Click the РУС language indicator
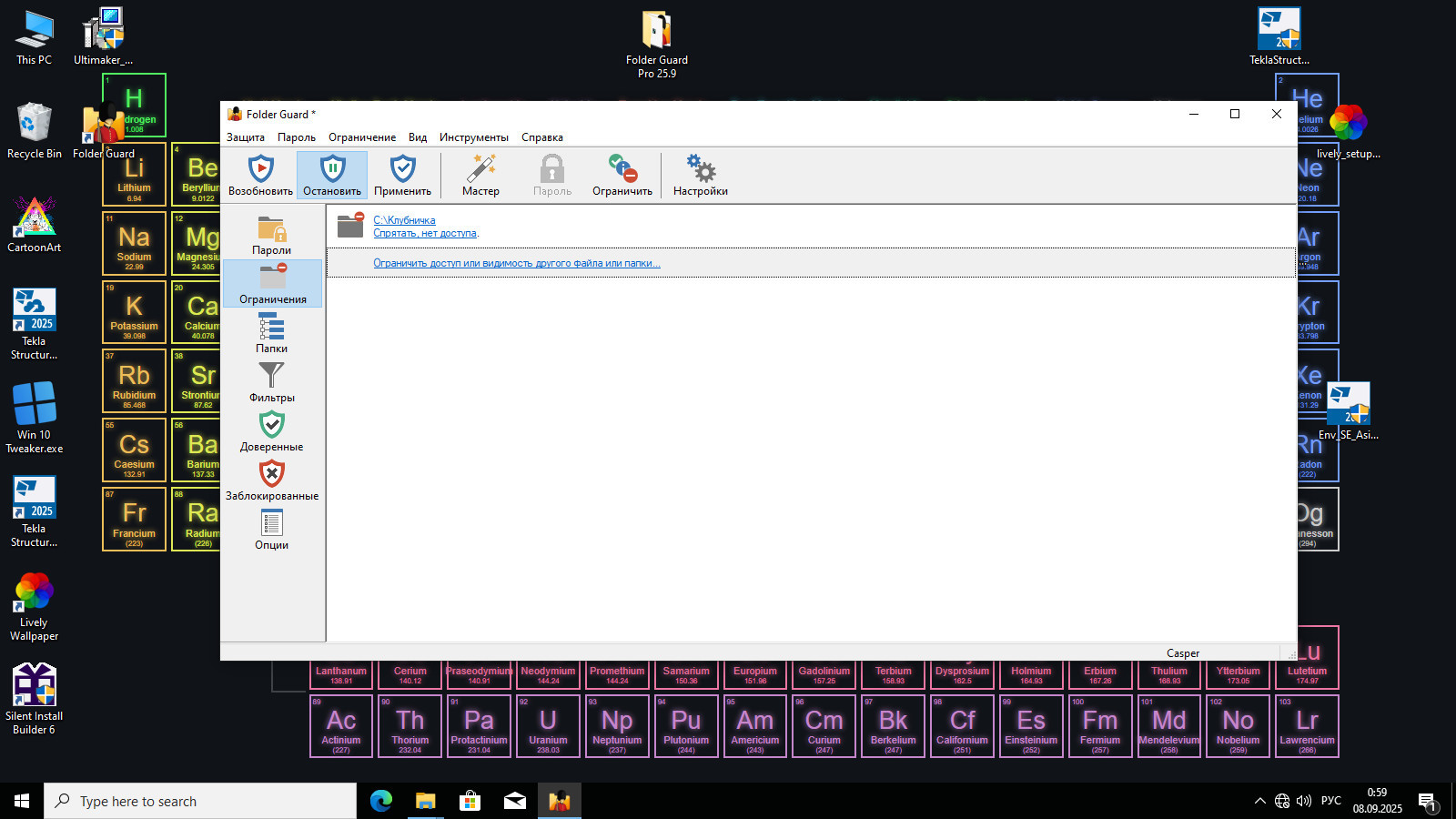Viewport: 1456px width, 819px height. click(x=1331, y=801)
